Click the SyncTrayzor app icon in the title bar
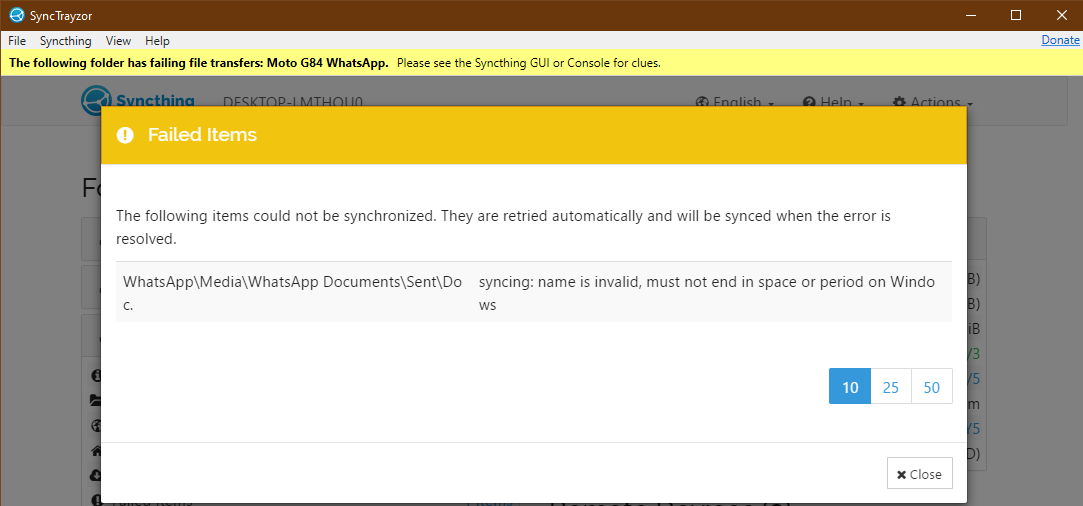The width and height of the screenshot is (1083, 506). pos(17,15)
